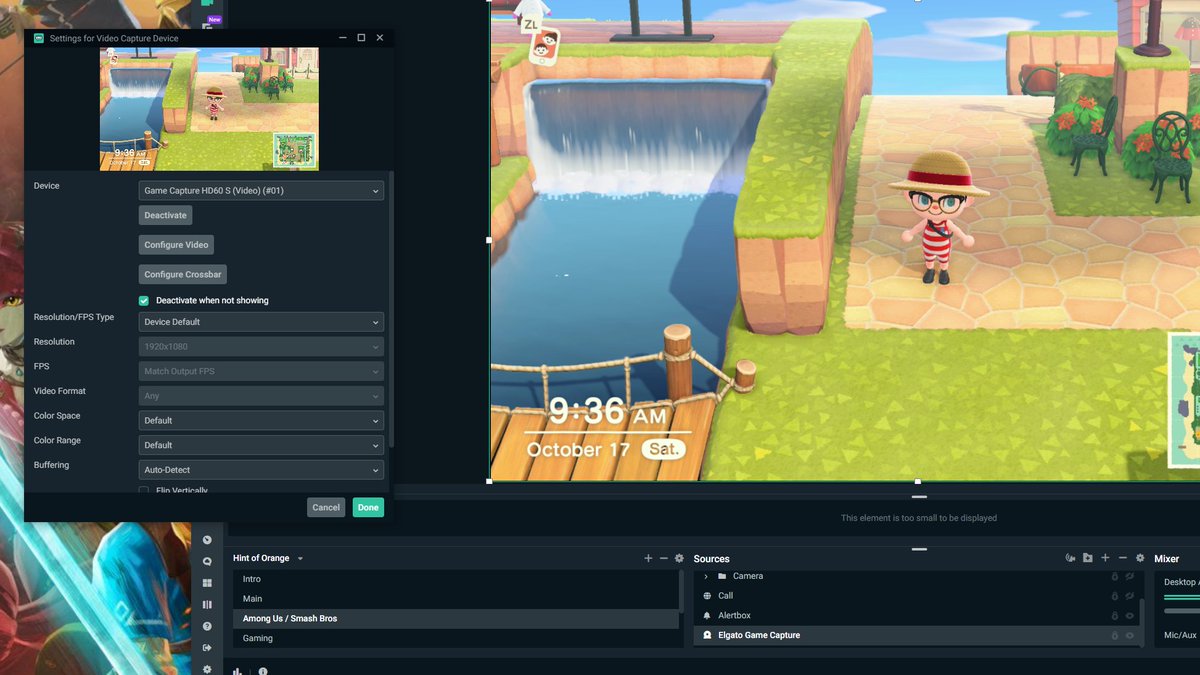Screen dimensions: 1200x675
Task: Toggle the Flip Vertically checkbox
Action: [144, 491]
